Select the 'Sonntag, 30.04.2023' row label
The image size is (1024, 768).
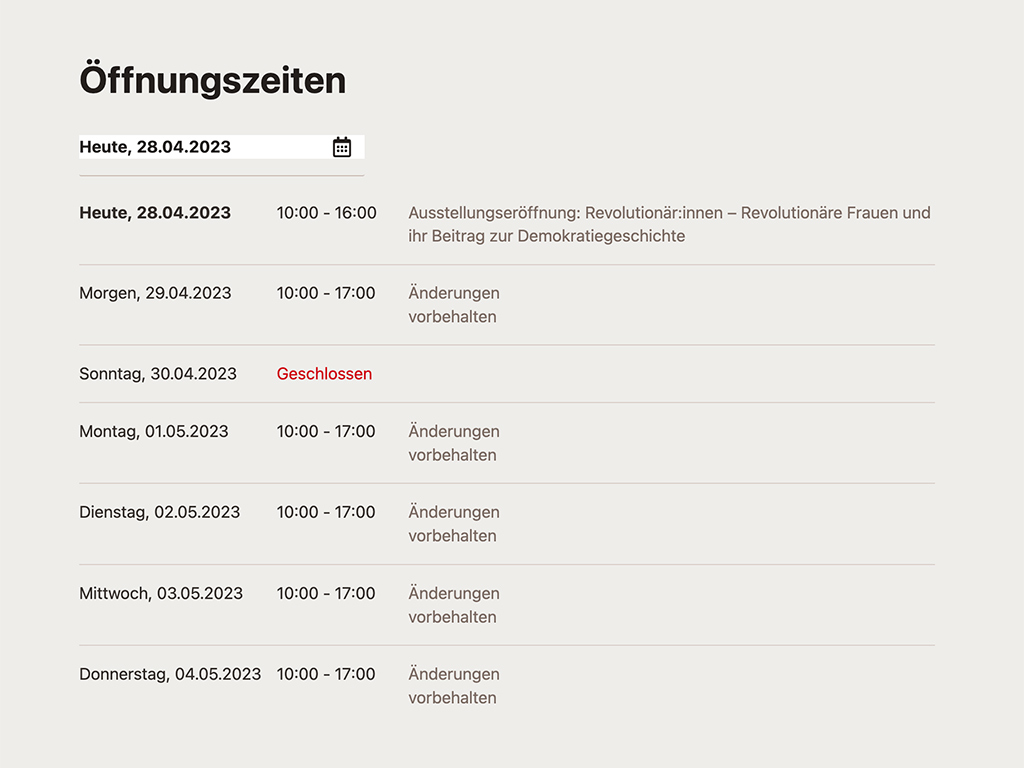(x=158, y=374)
